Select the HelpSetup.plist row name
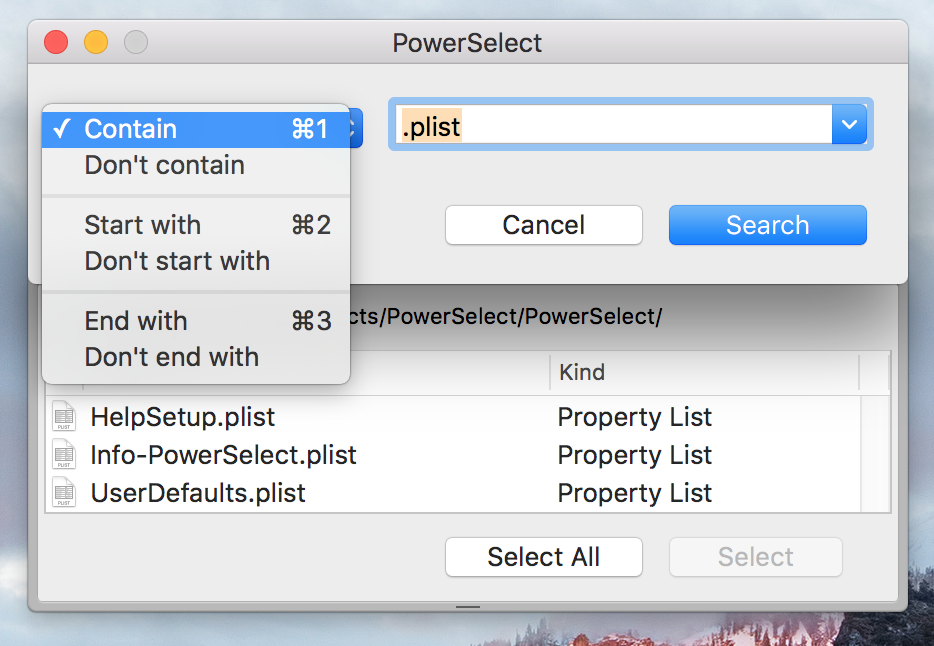934x646 pixels. (x=182, y=417)
